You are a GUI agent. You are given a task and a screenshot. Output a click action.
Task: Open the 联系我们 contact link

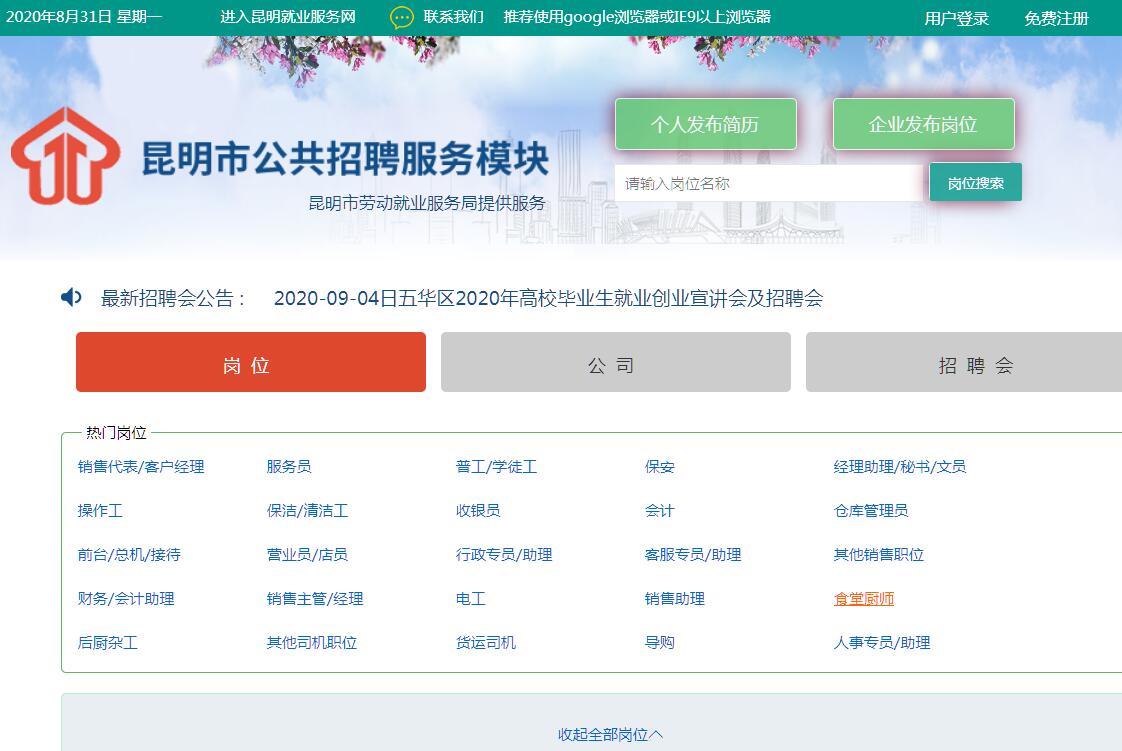pyautogui.click(x=453, y=17)
